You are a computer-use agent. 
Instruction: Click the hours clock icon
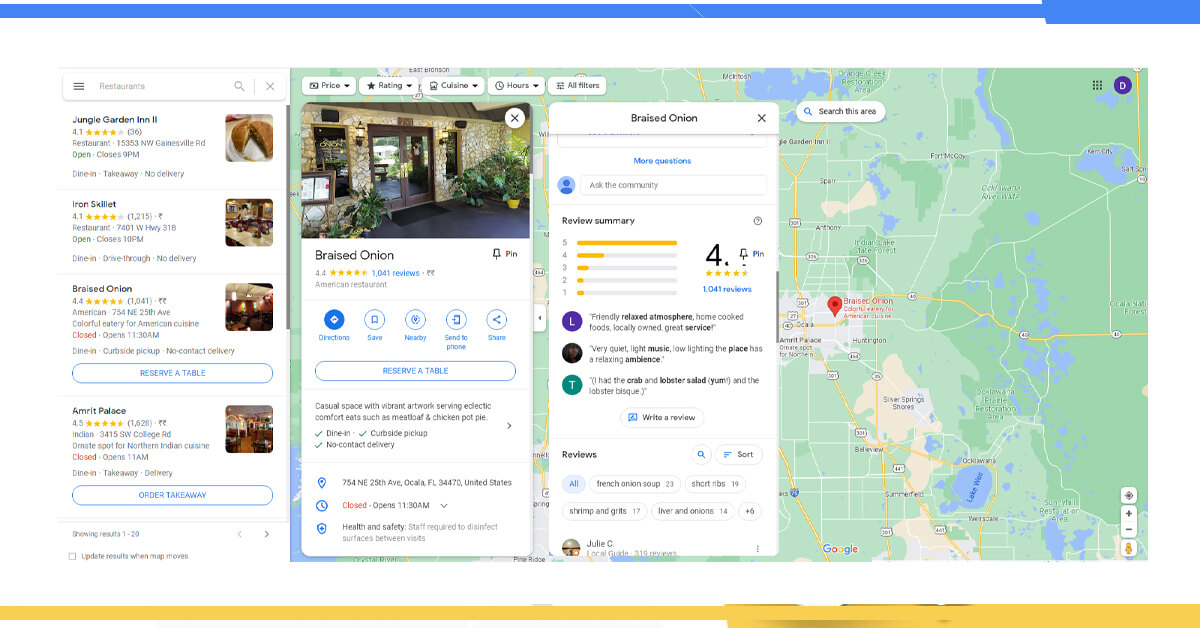(x=321, y=506)
